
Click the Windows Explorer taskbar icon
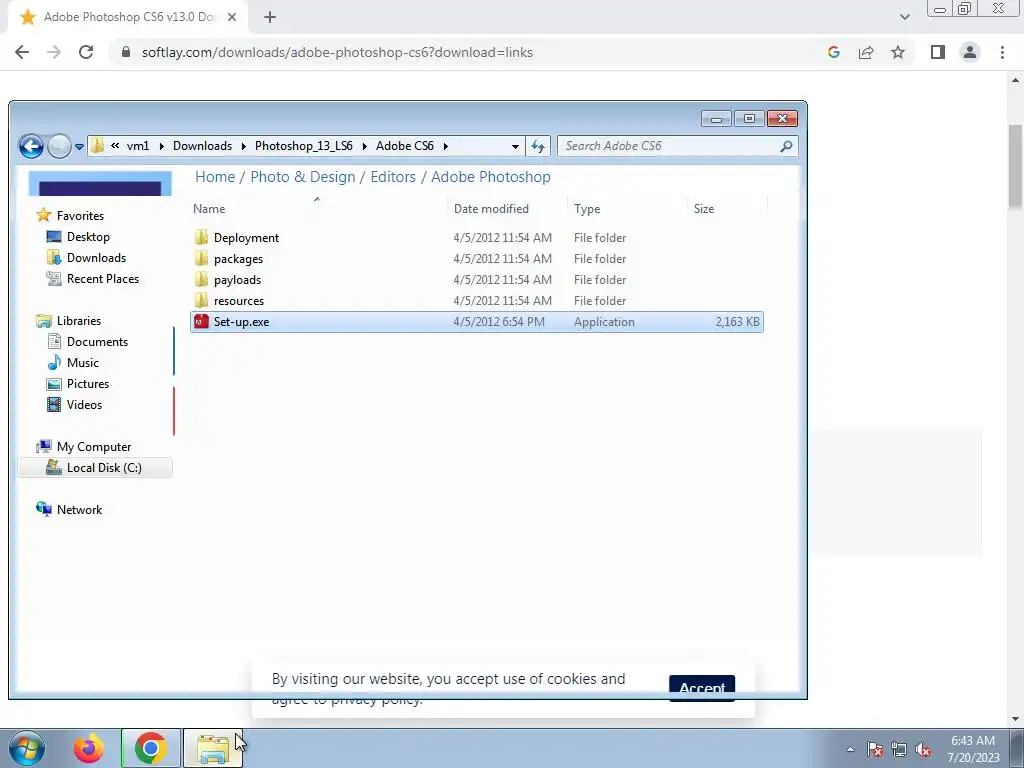(x=213, y=748)
